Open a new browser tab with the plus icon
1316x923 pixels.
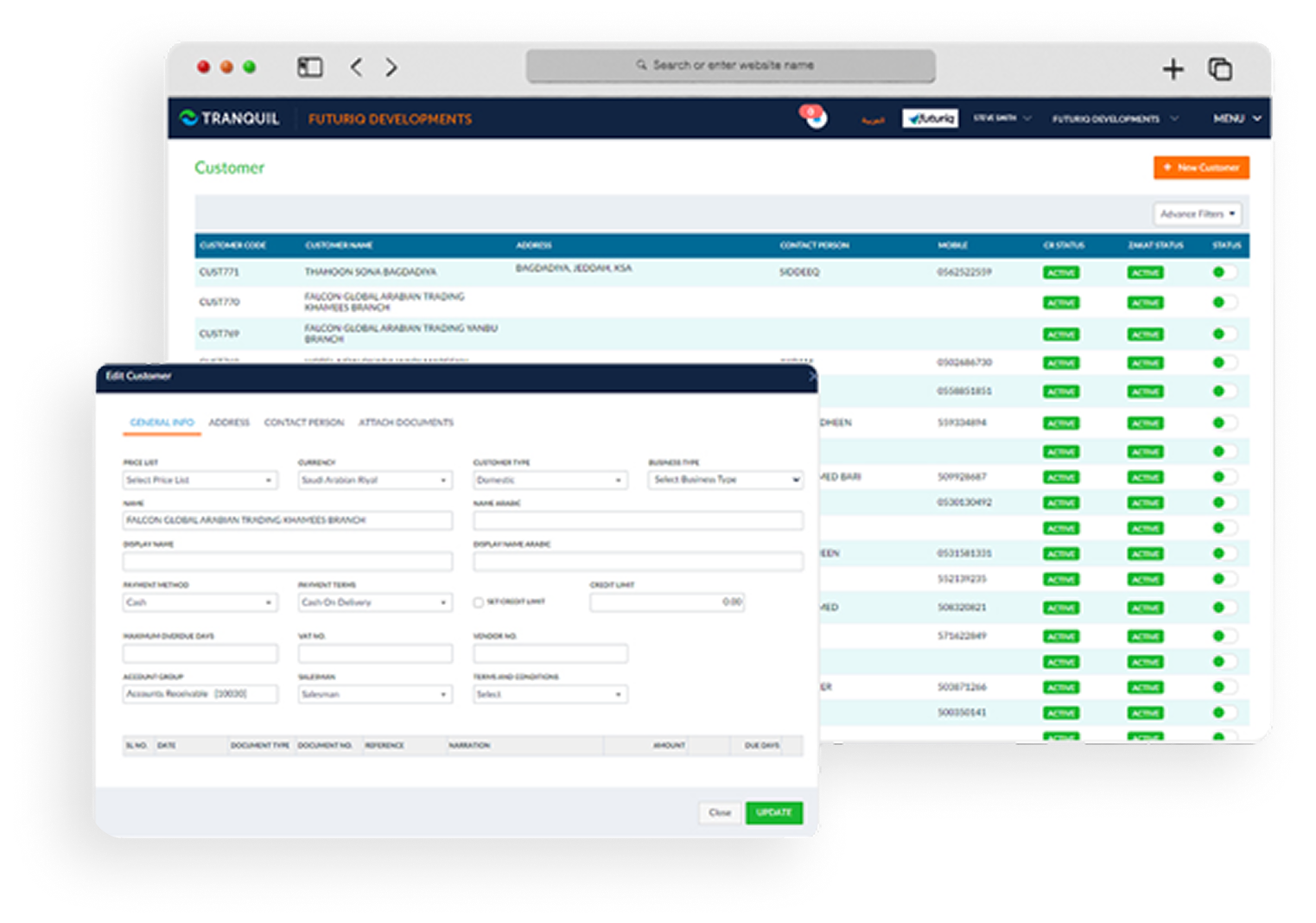pos(1173,69)
